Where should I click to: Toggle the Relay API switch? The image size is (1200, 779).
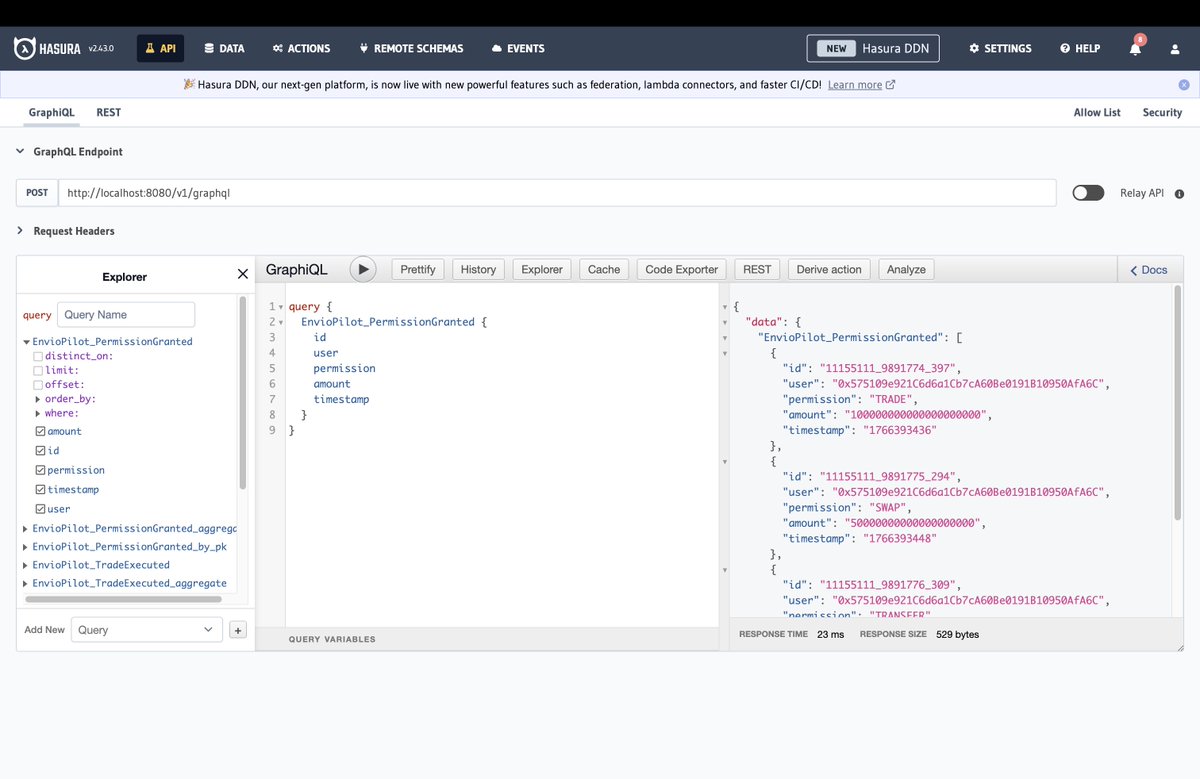[x=1088, y=193]
